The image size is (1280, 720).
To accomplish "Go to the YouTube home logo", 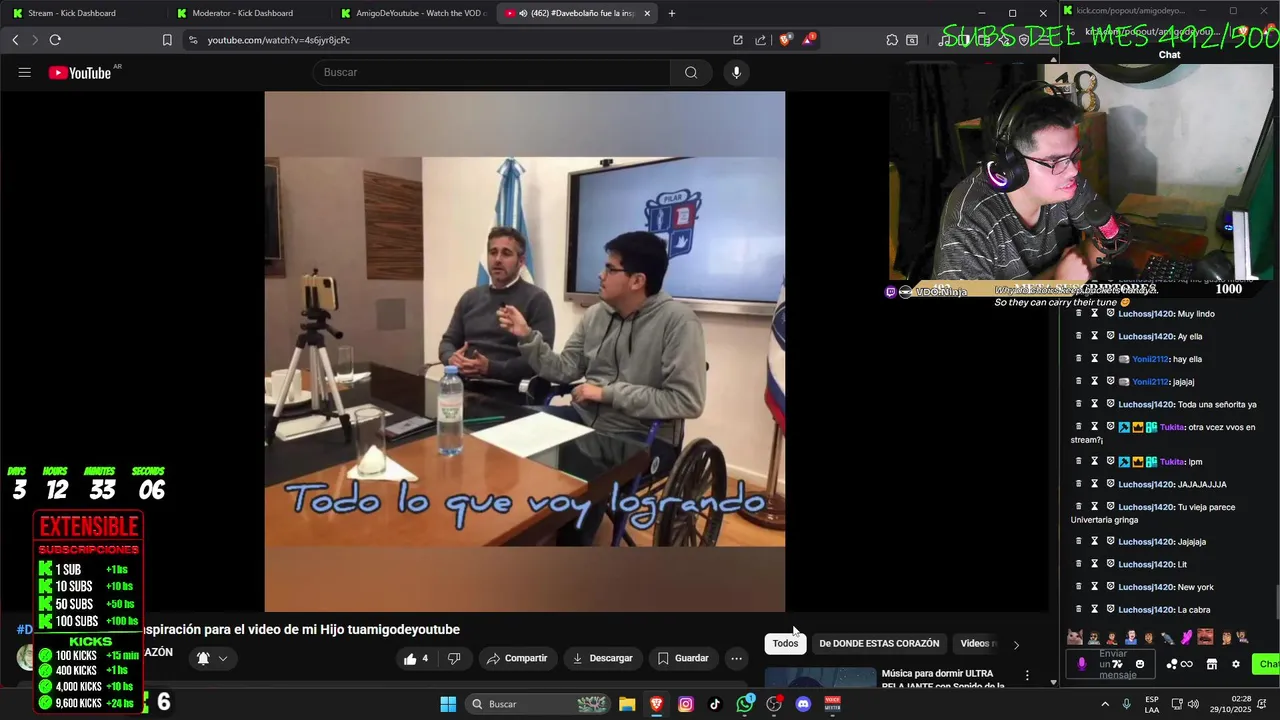I will pyautogui.click(x=80, y=73).
